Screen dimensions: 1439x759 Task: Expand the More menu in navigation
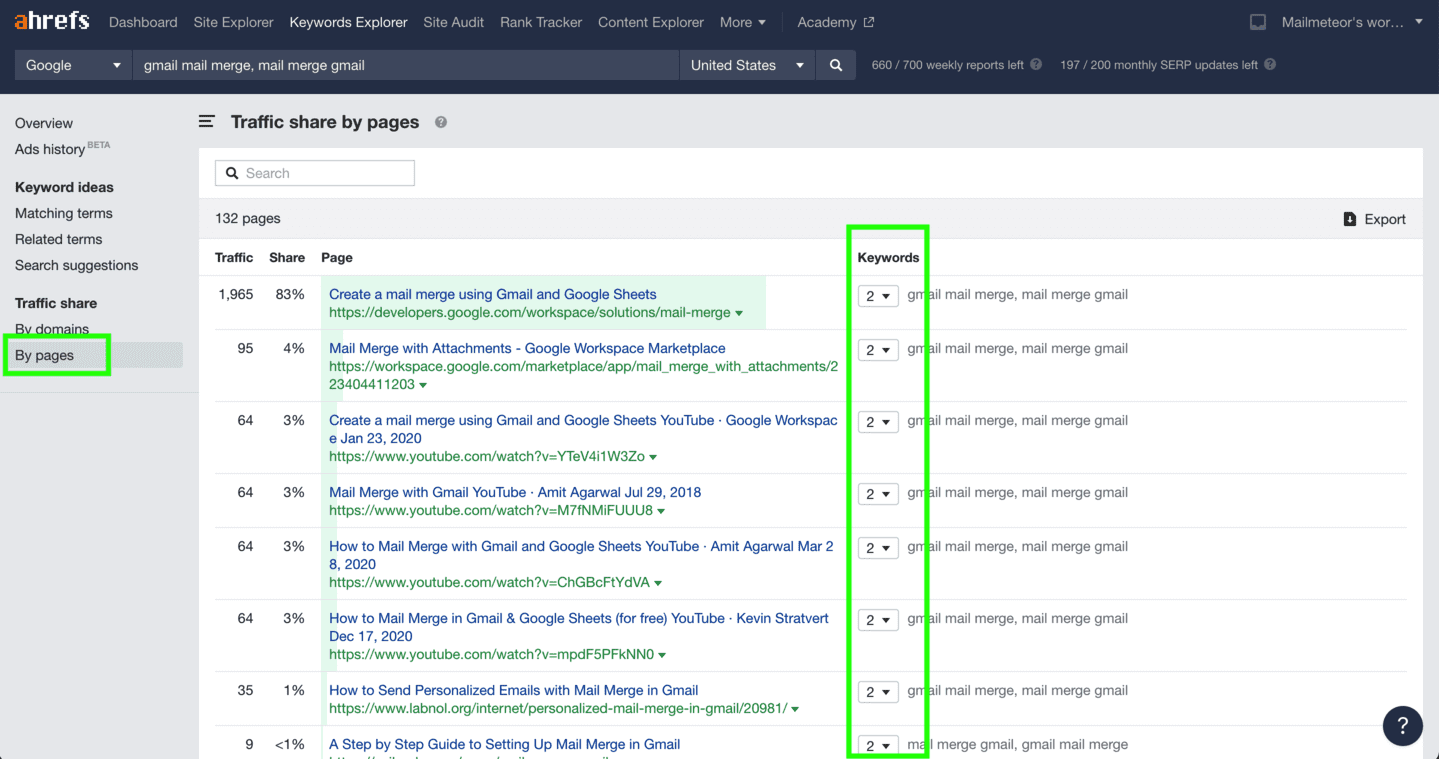click(743, 22)
